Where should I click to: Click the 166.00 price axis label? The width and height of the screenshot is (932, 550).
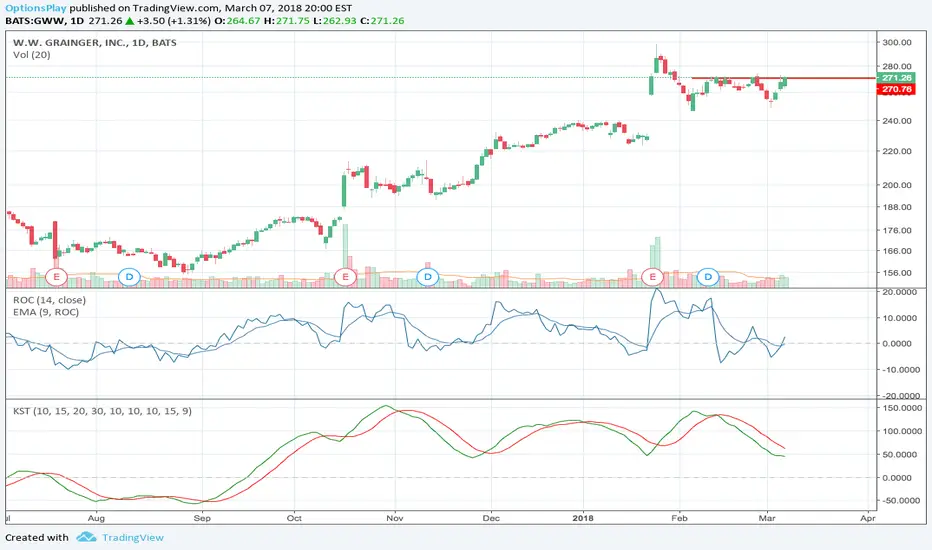pos(897,251)
